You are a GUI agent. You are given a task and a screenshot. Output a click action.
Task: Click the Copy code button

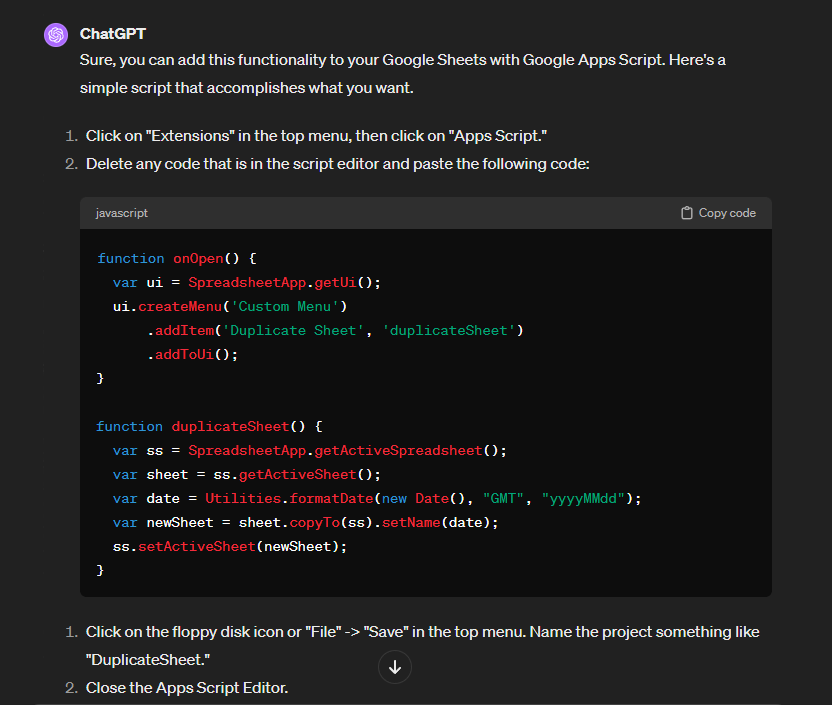coord(718,213)
